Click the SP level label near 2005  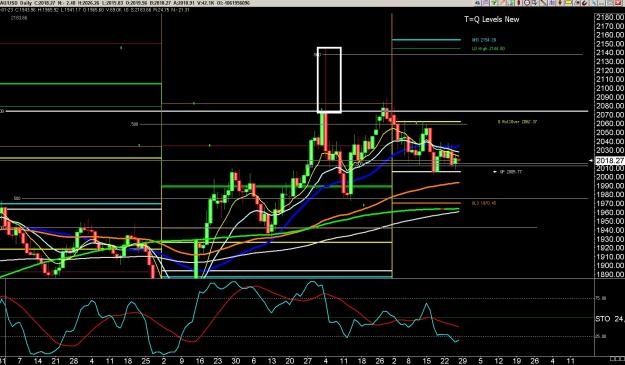(x=511, y=172)
